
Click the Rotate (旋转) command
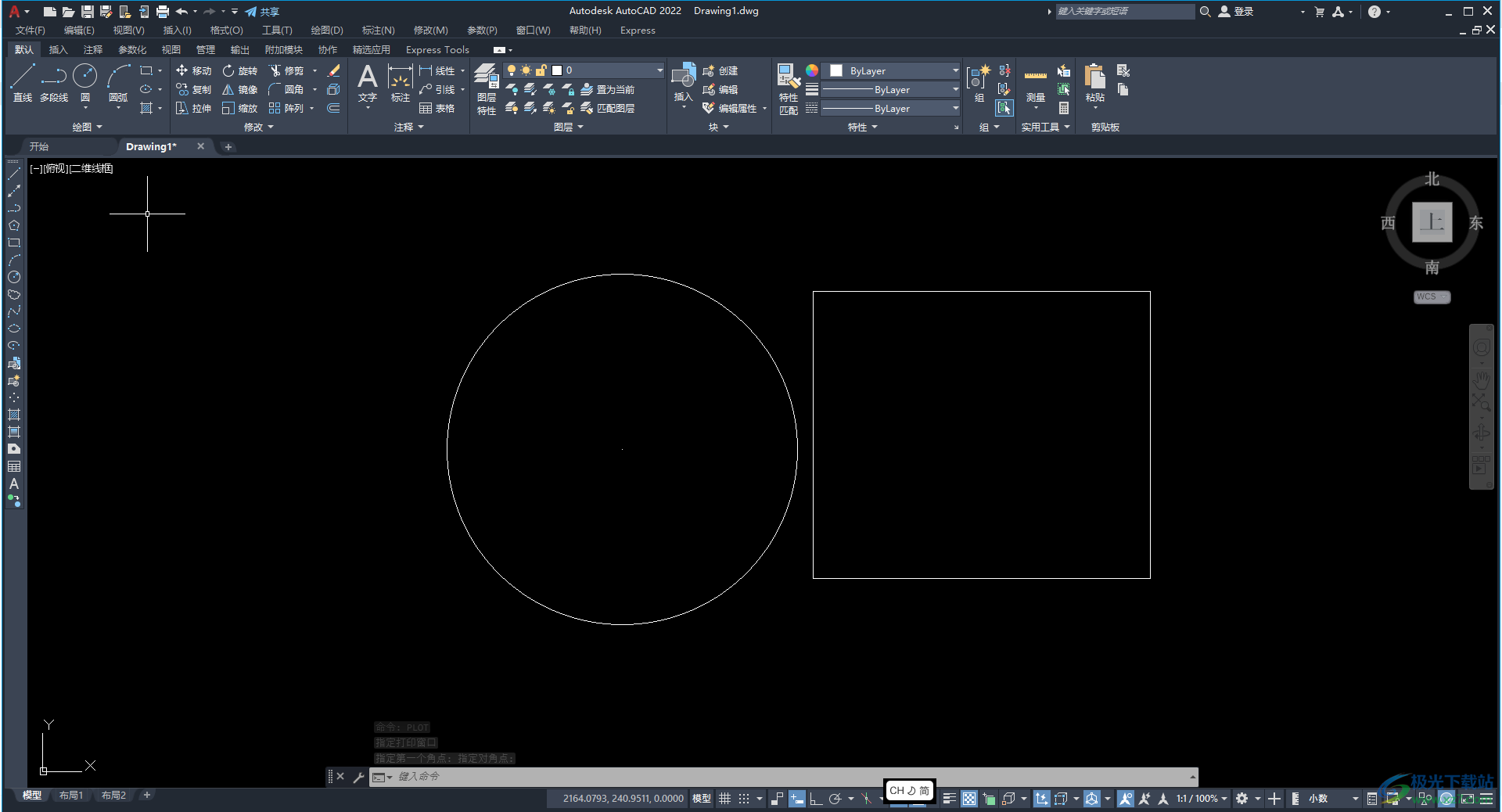(239, 70)
